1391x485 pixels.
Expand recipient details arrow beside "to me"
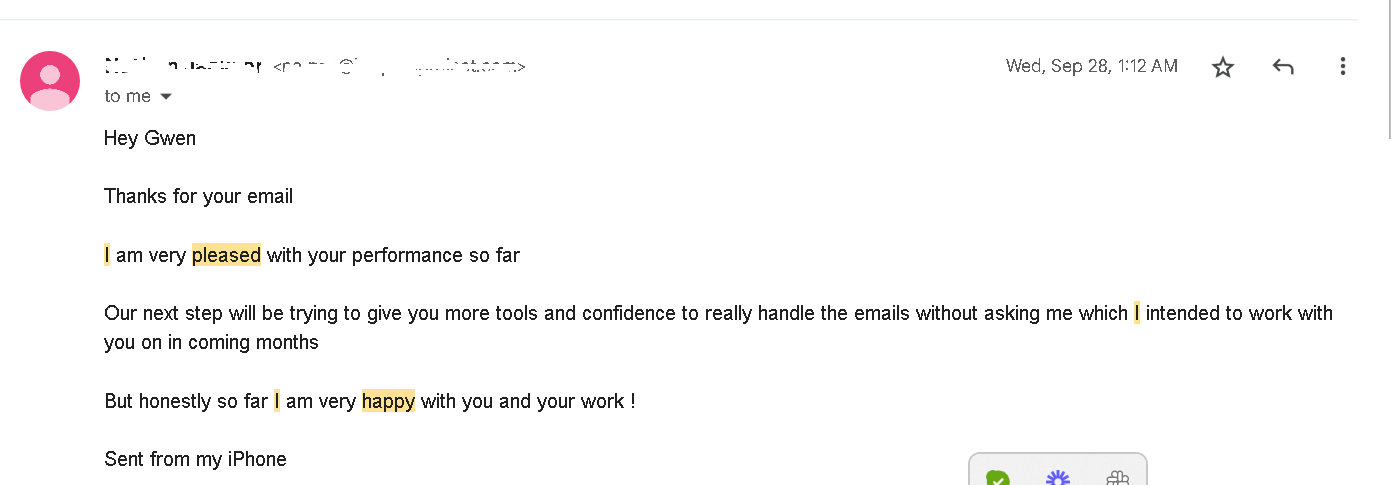pos(166,97)
